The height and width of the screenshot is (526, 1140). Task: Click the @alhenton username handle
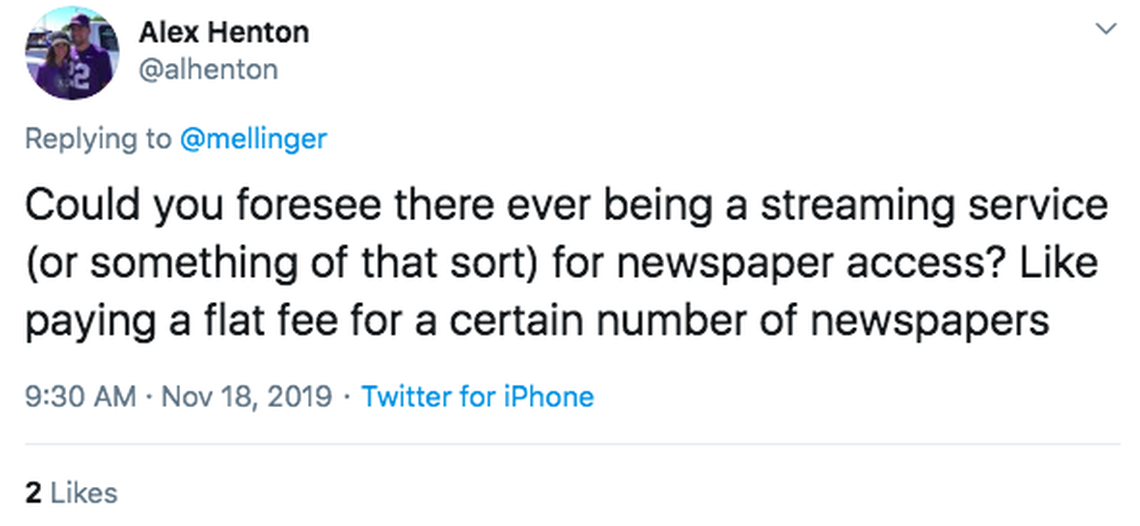[x=208, y=68]
